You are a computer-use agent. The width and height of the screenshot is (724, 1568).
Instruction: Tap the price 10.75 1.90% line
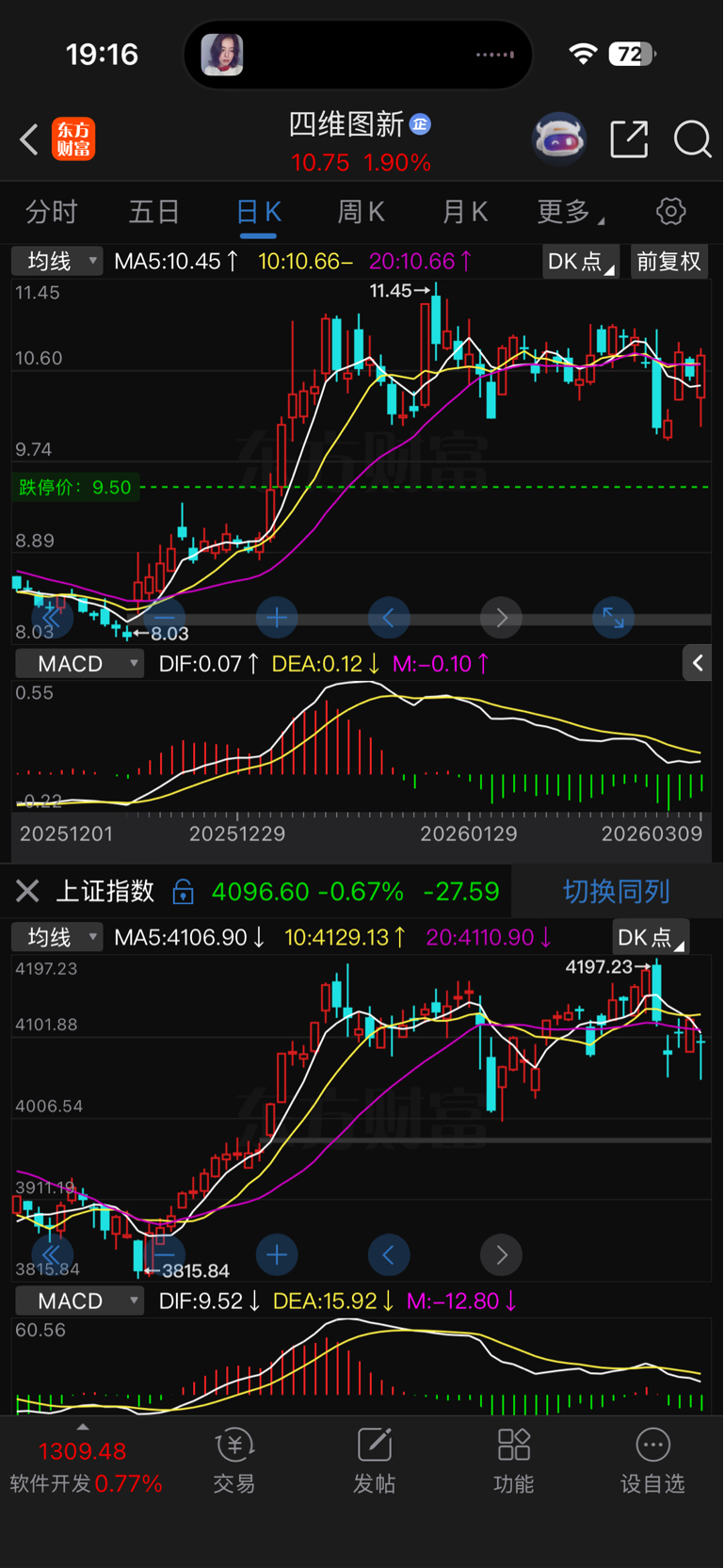[x=361, y=163]
